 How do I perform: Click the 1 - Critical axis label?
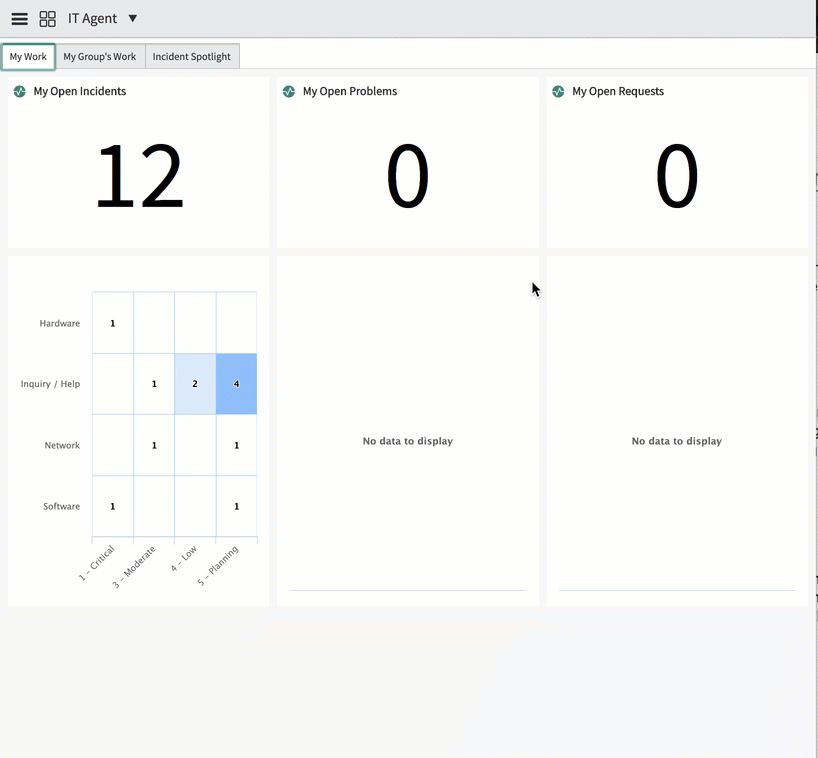[97, 563]
